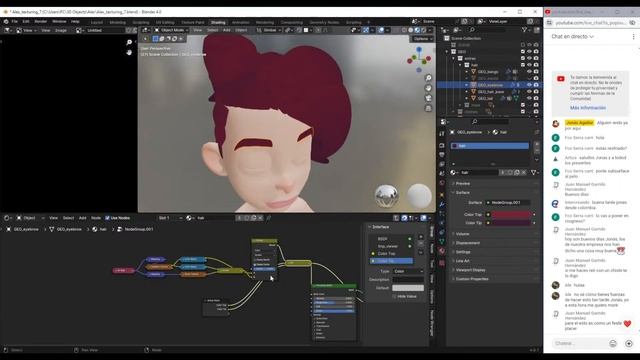Expand the Displacement panel
Screen dimensions: 640x360
pos(468,243)
